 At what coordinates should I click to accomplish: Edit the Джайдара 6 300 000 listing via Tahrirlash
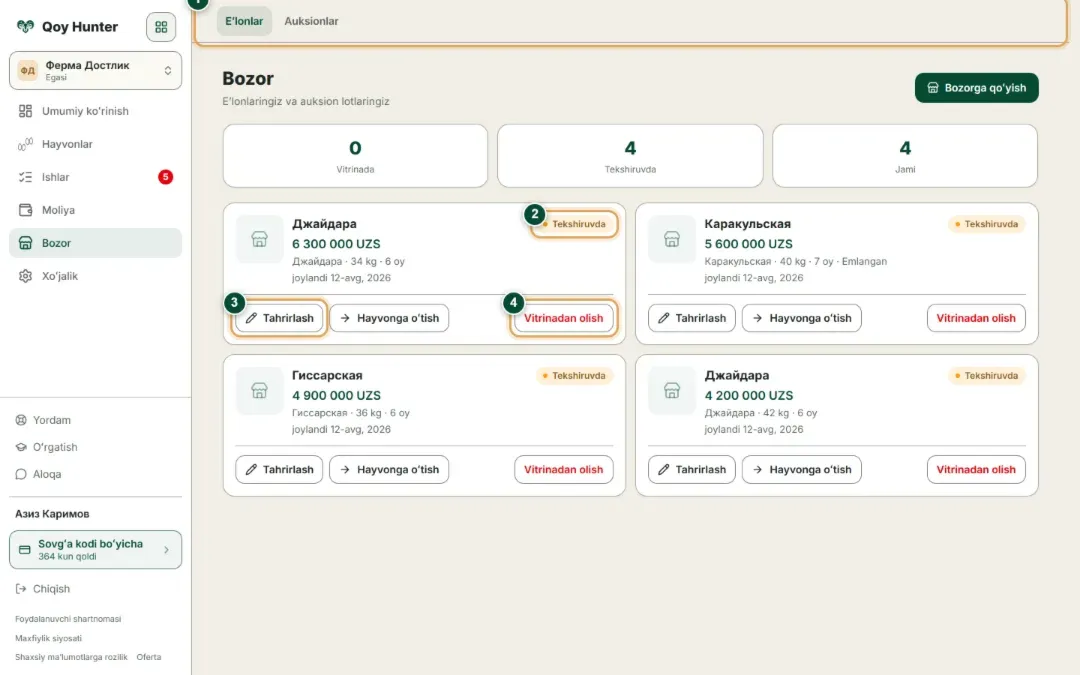tap(279, 318)
